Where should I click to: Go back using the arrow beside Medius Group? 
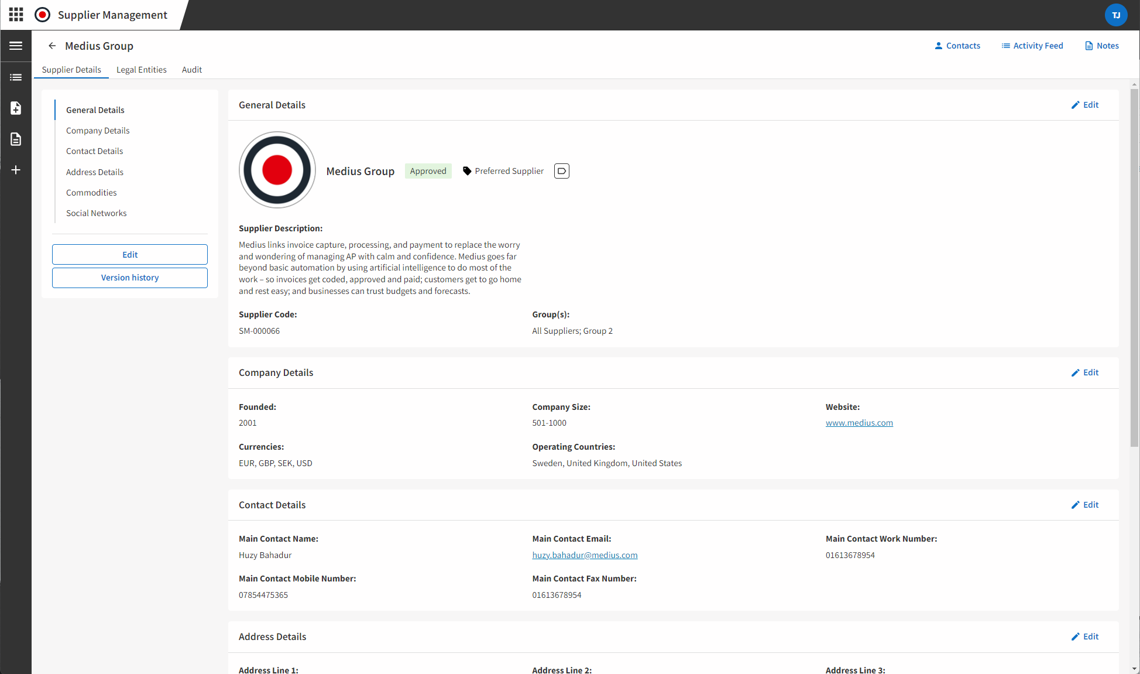click(x=52, y=46)
